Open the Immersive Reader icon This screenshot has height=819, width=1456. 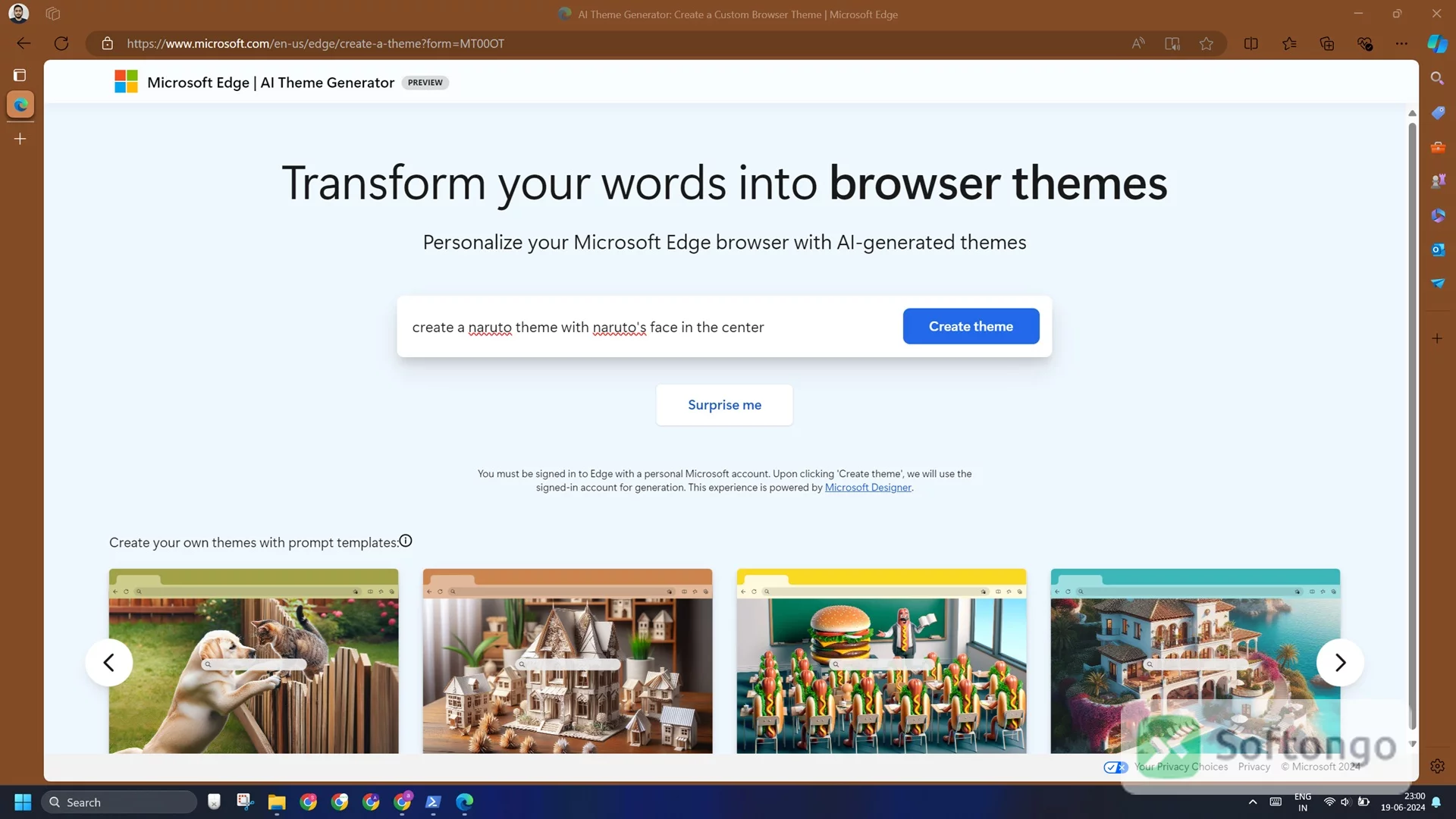click(x=1172, y=43)
